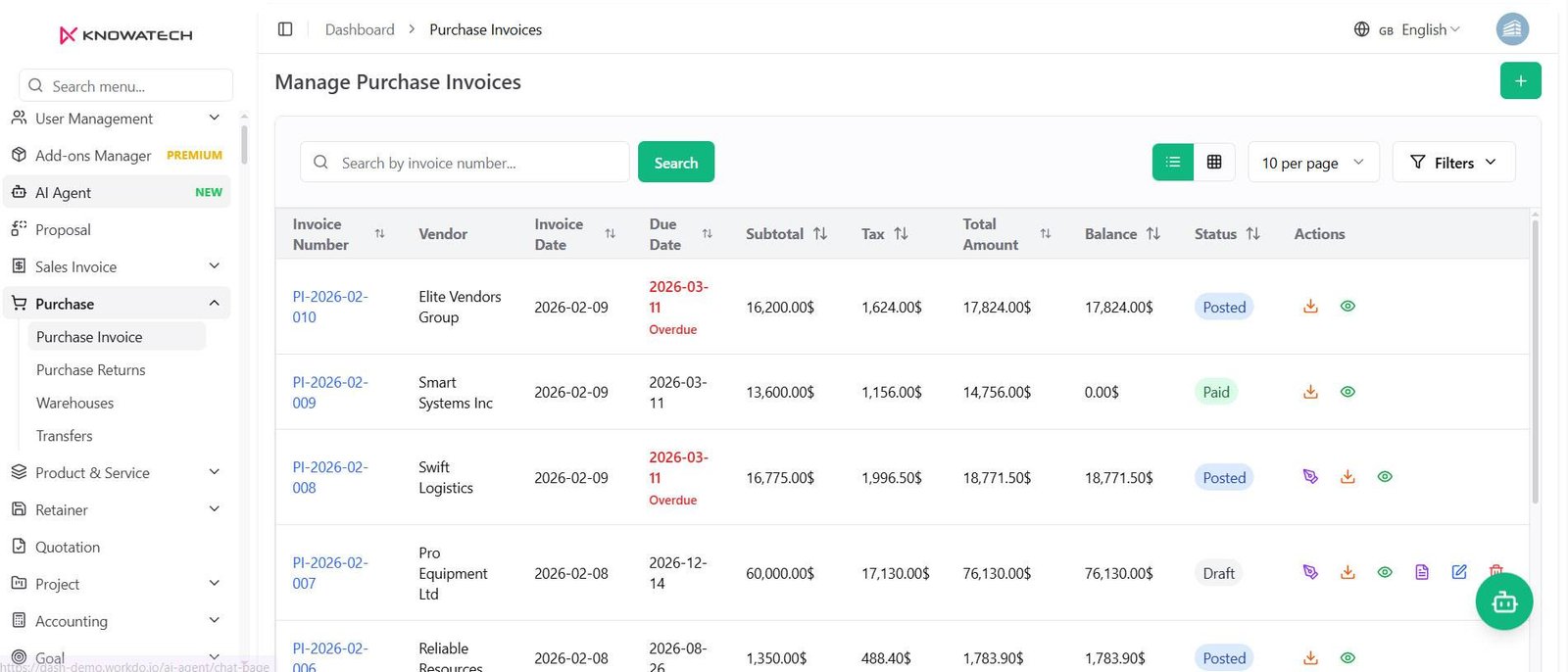
Task: View the Smart Systems Inc invoice via the eye icon
Action: pyautogui.click(x=1347, y=392)
